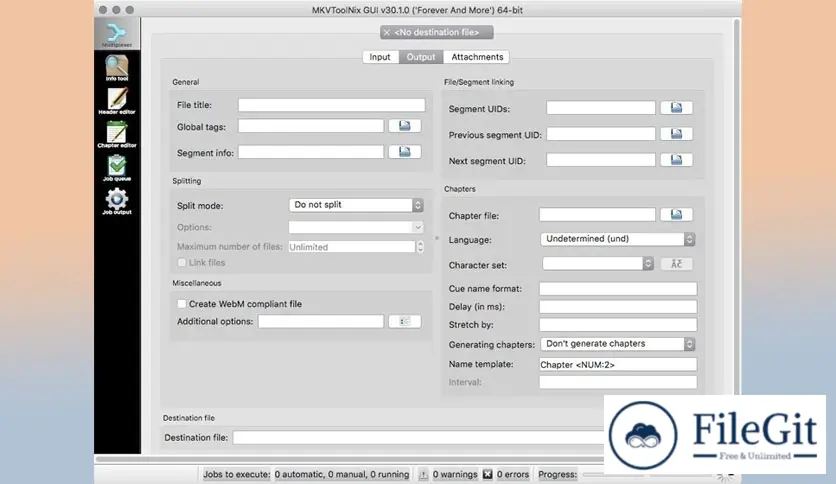Image resolution: width=836 pixels, height=484 pixels.
Task: Open the Chapter editor tool
Action: [117, 134]
